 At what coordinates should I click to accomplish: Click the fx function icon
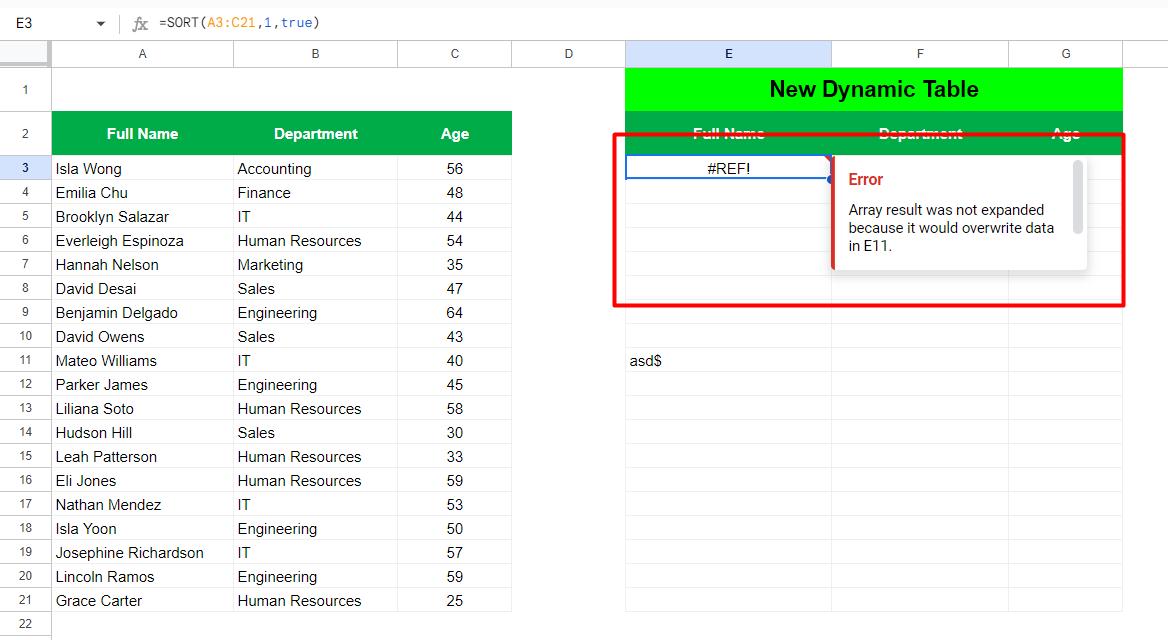pos(139,24)
